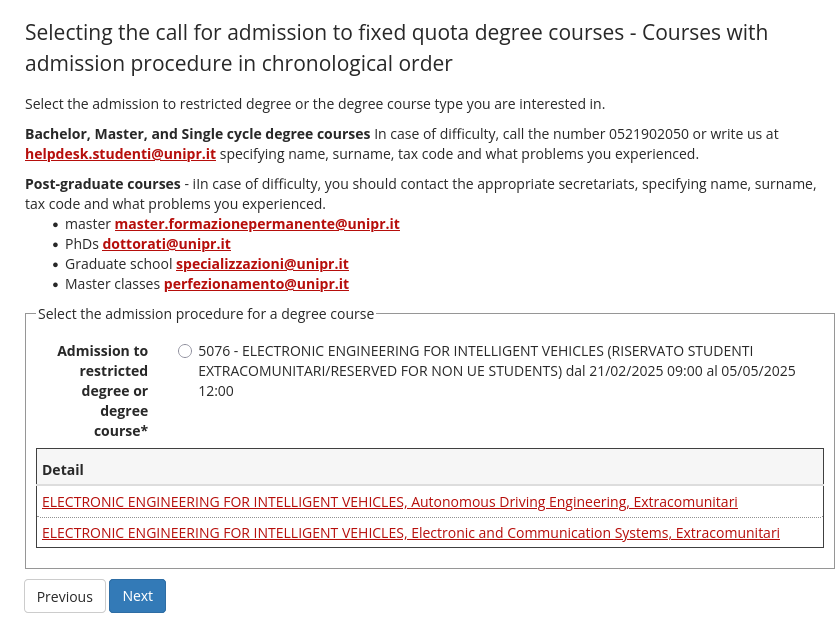Click the page heading about fixed quota courses
Screen dimensions: 839x623
396,48
